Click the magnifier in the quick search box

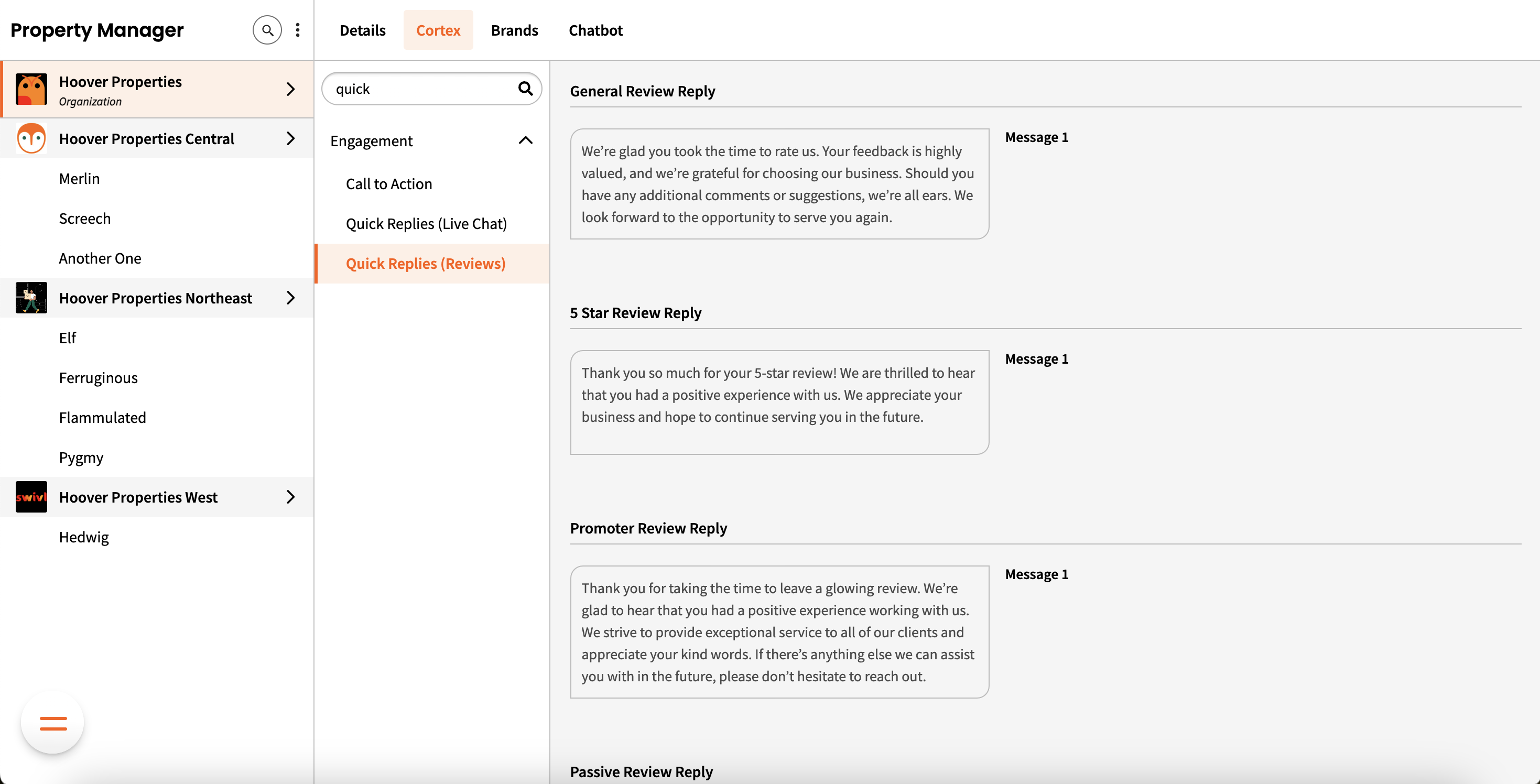[525, 89]
